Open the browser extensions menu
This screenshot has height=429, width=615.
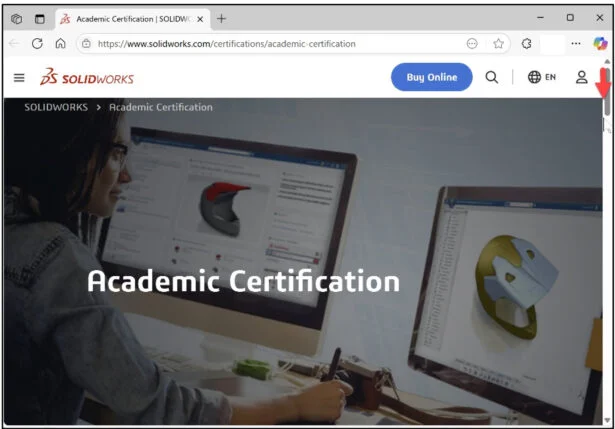527,44
